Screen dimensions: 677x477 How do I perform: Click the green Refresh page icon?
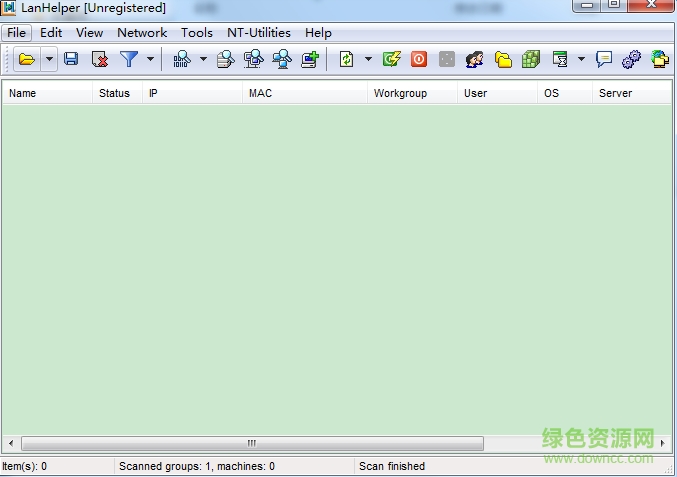tap(346, 59)
